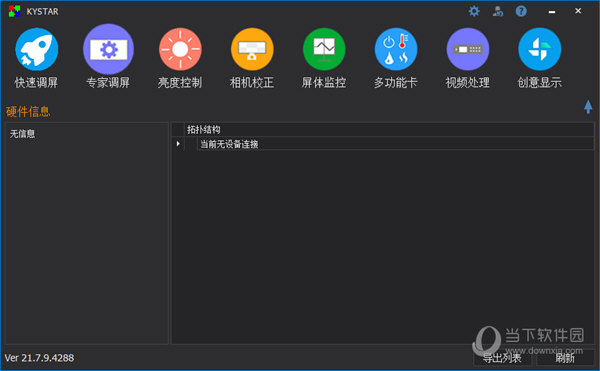Minimize the KYSTAR window
Image resolution: width=600 pixels, height=371 pixels.
552,11
